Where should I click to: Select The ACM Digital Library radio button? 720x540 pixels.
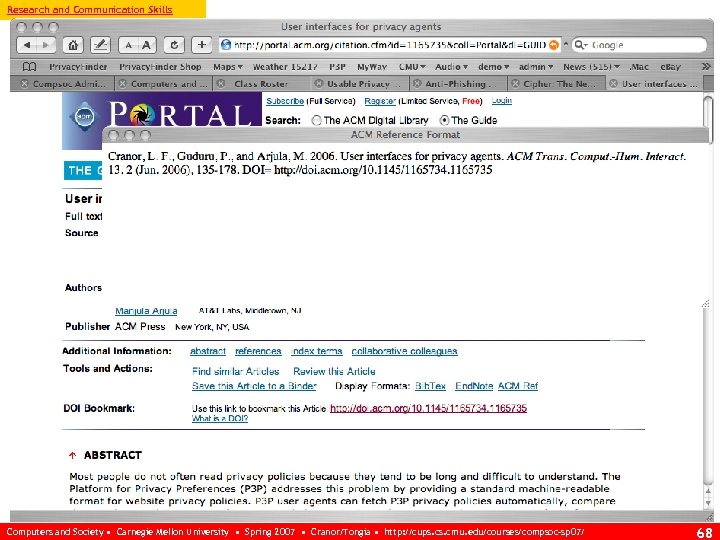click(x=316, y=120)
